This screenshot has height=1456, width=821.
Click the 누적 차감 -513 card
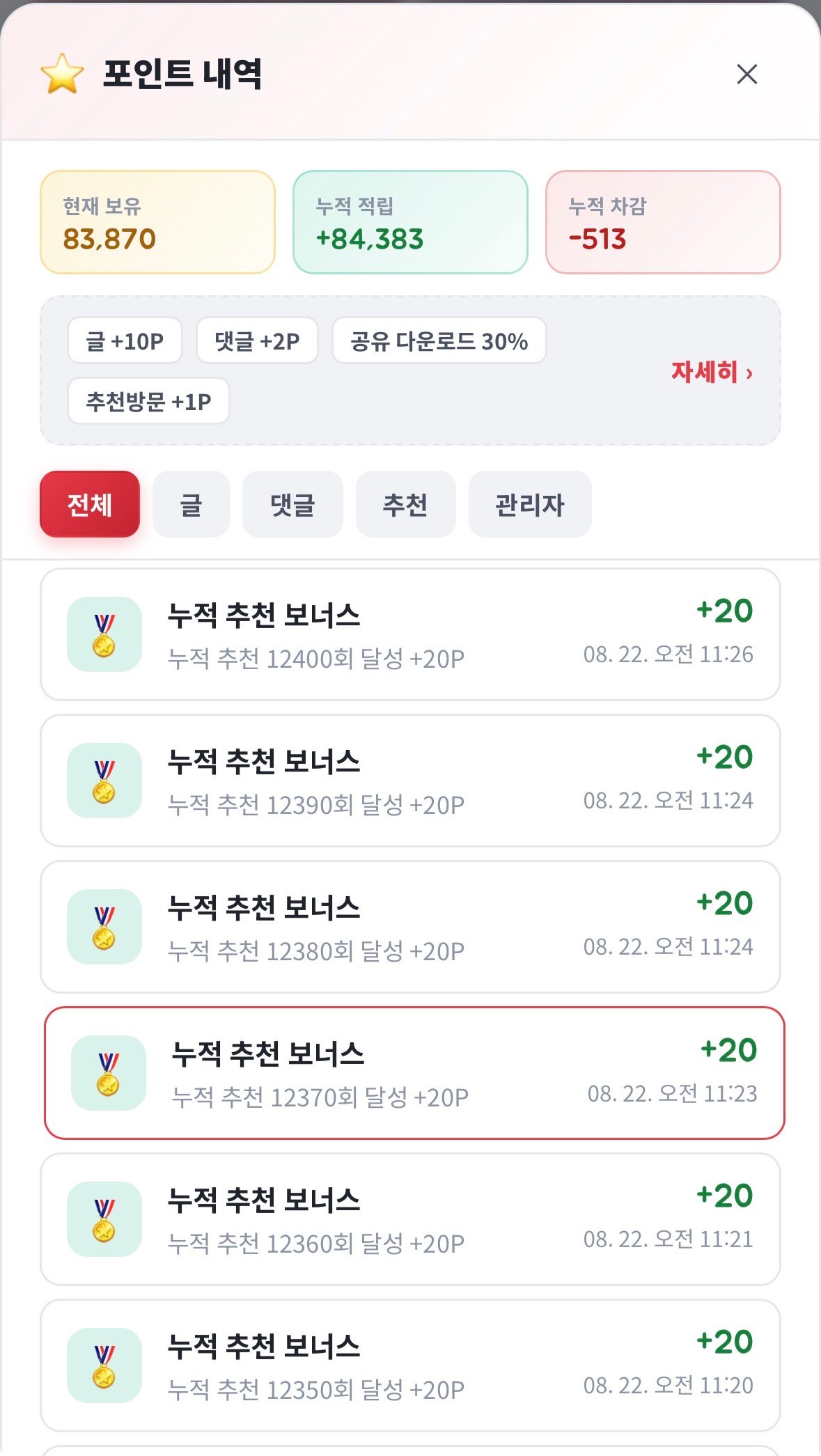pyautogui.click(x=663, y=222)
